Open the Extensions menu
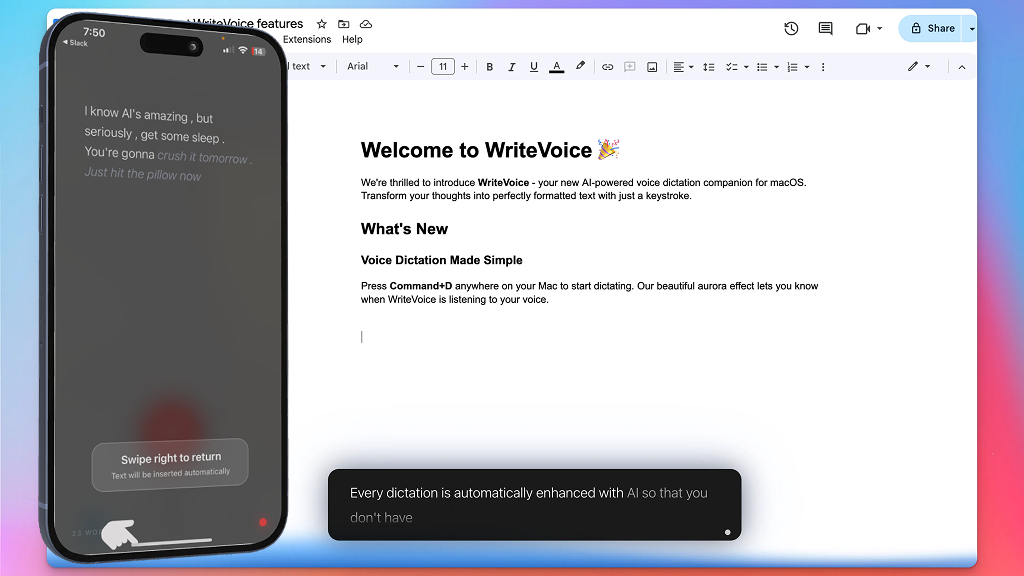This screenshot has width=1024, height=576. tap(306, 39)
